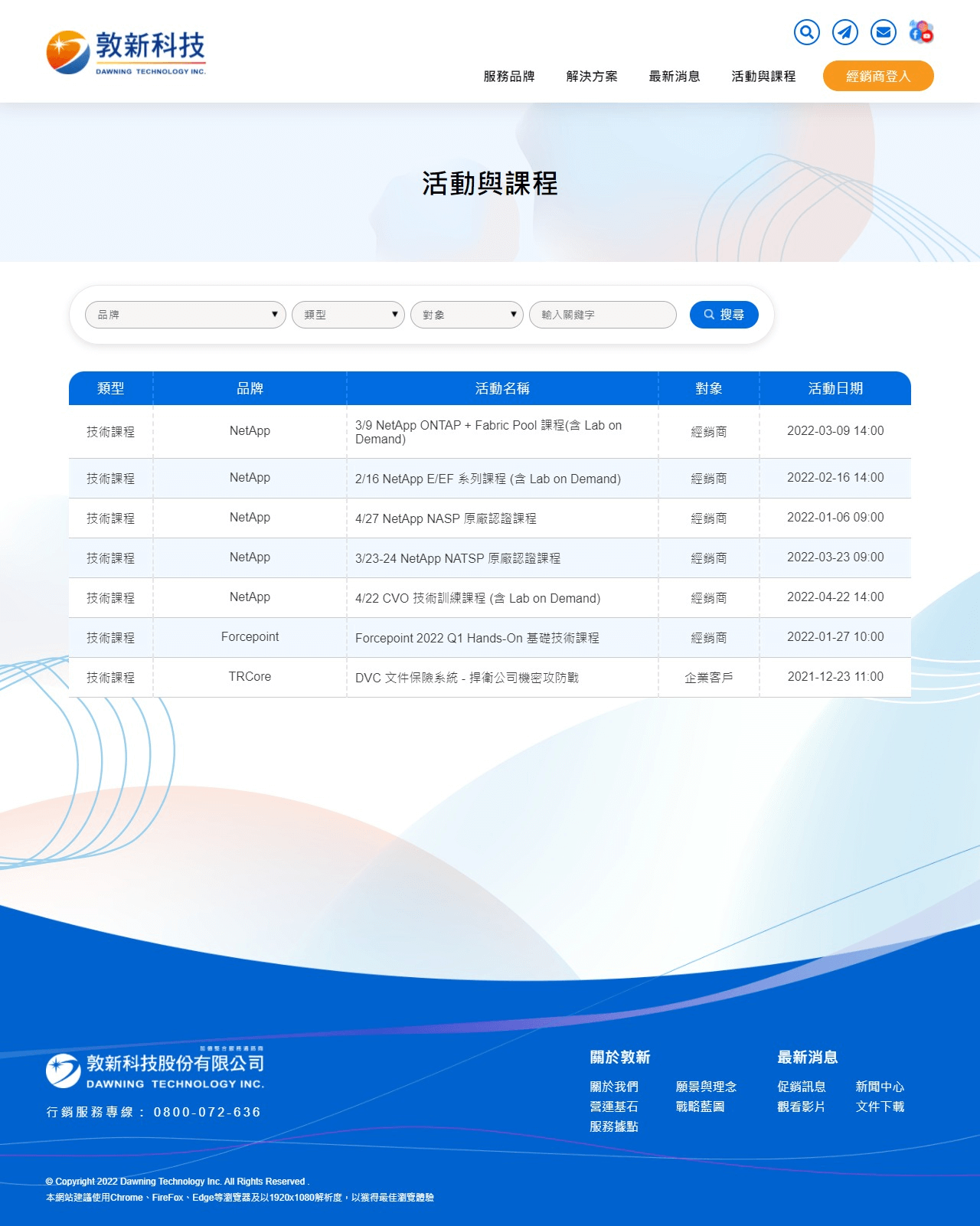The height and width of the screenshot is (1226, 980).
Task: Click the TRCore brand cell
Action: (x=250, y=677)
